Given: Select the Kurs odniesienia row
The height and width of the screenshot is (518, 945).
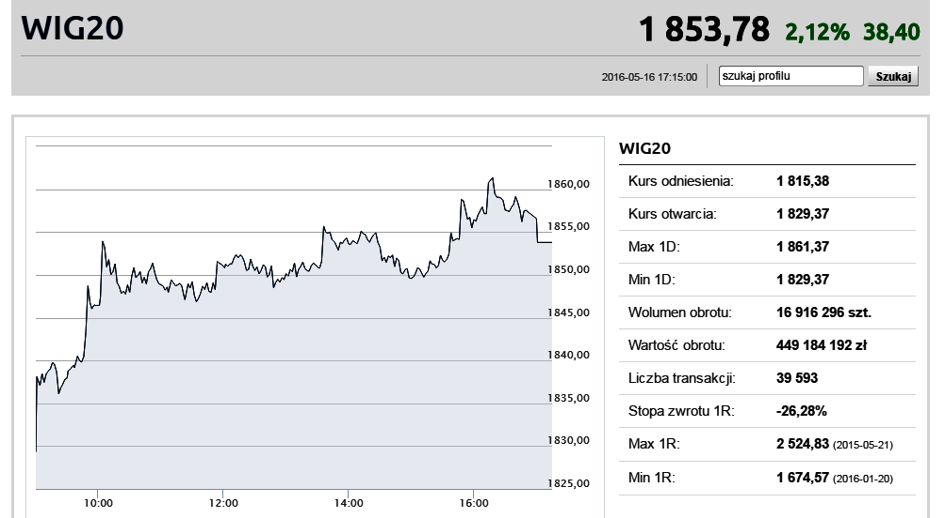Looking at the screenshot, I should [x=767, y=181].
